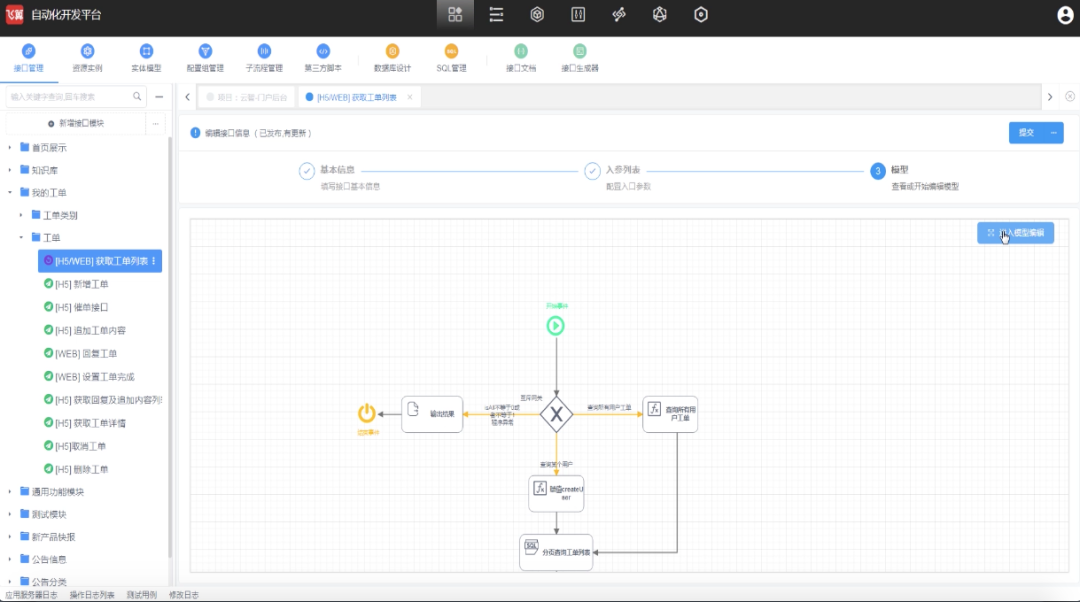This screenshot has width=1080, height=602.
Task: Switch to the [H5/WEB] 获取工单列表 tab
Action: pos(351,97)
